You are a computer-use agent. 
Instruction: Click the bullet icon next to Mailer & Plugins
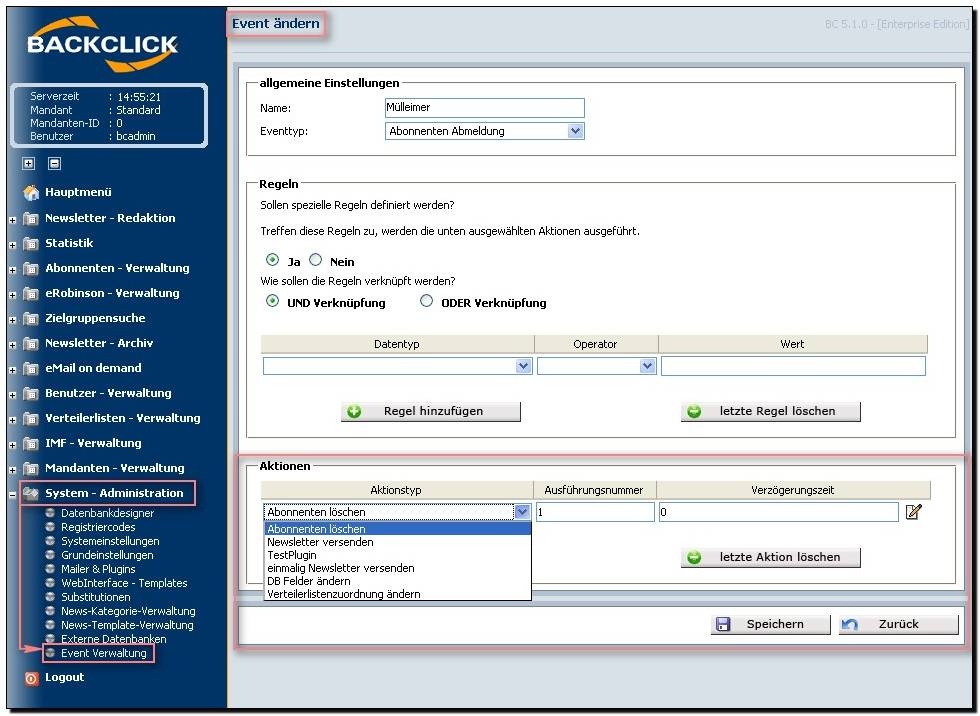51,569
